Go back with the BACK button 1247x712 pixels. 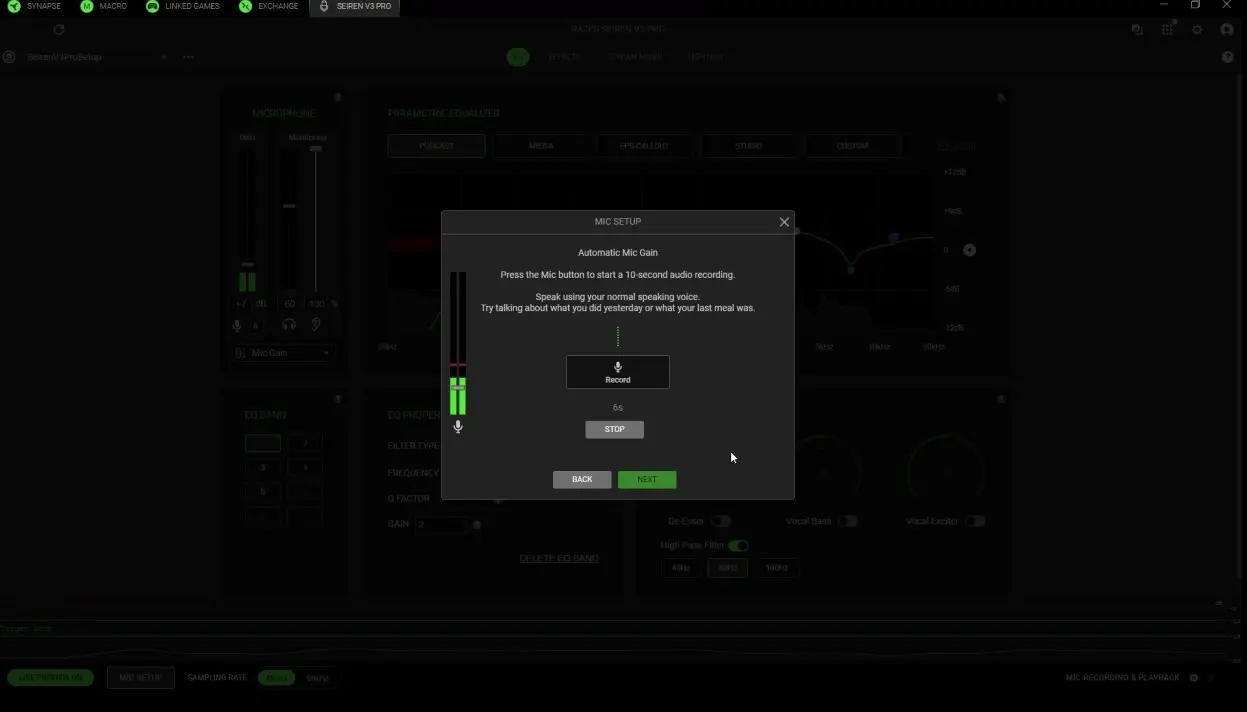(x=582, y=479)
